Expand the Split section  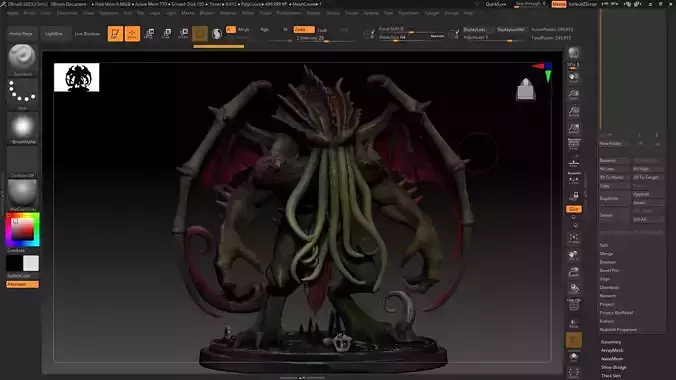(x=604, y=245)
